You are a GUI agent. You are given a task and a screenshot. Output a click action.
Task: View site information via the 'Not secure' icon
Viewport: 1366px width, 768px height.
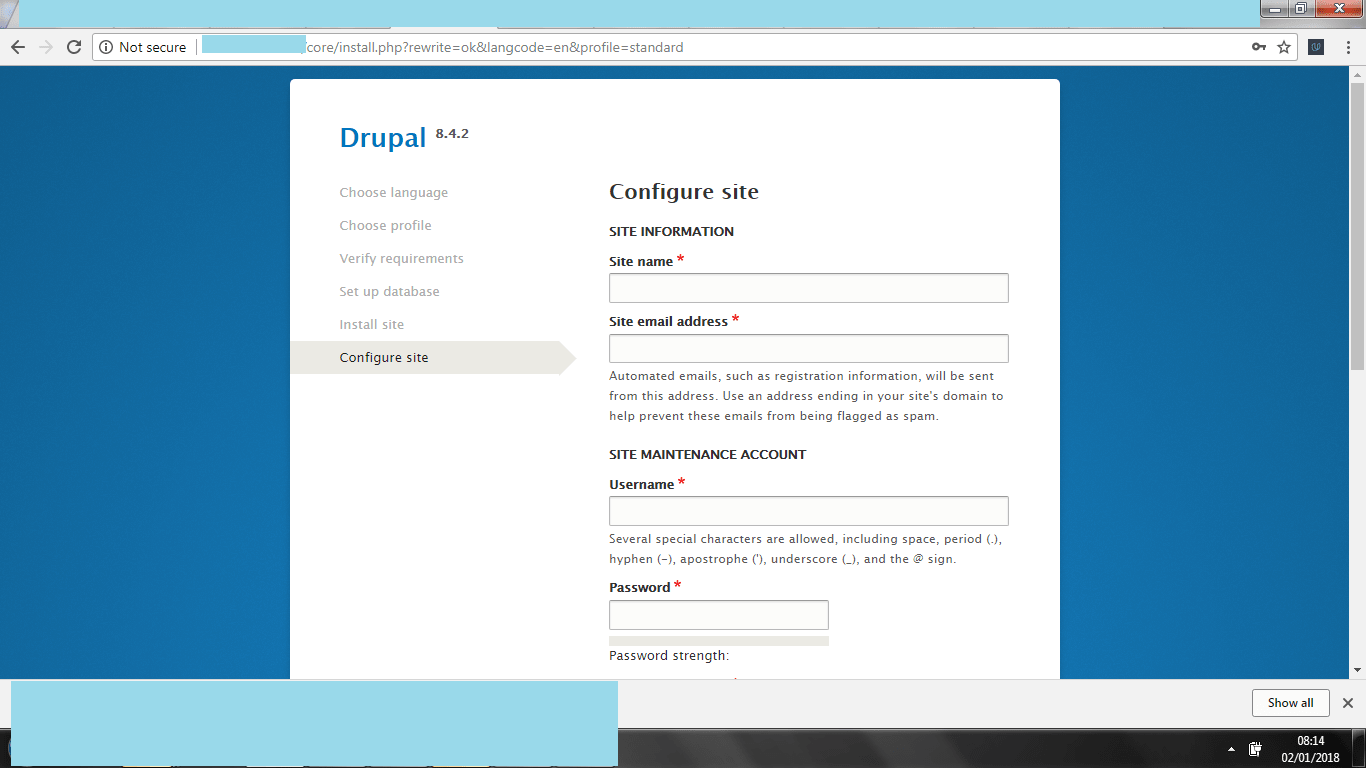click(x=106, y=47)
